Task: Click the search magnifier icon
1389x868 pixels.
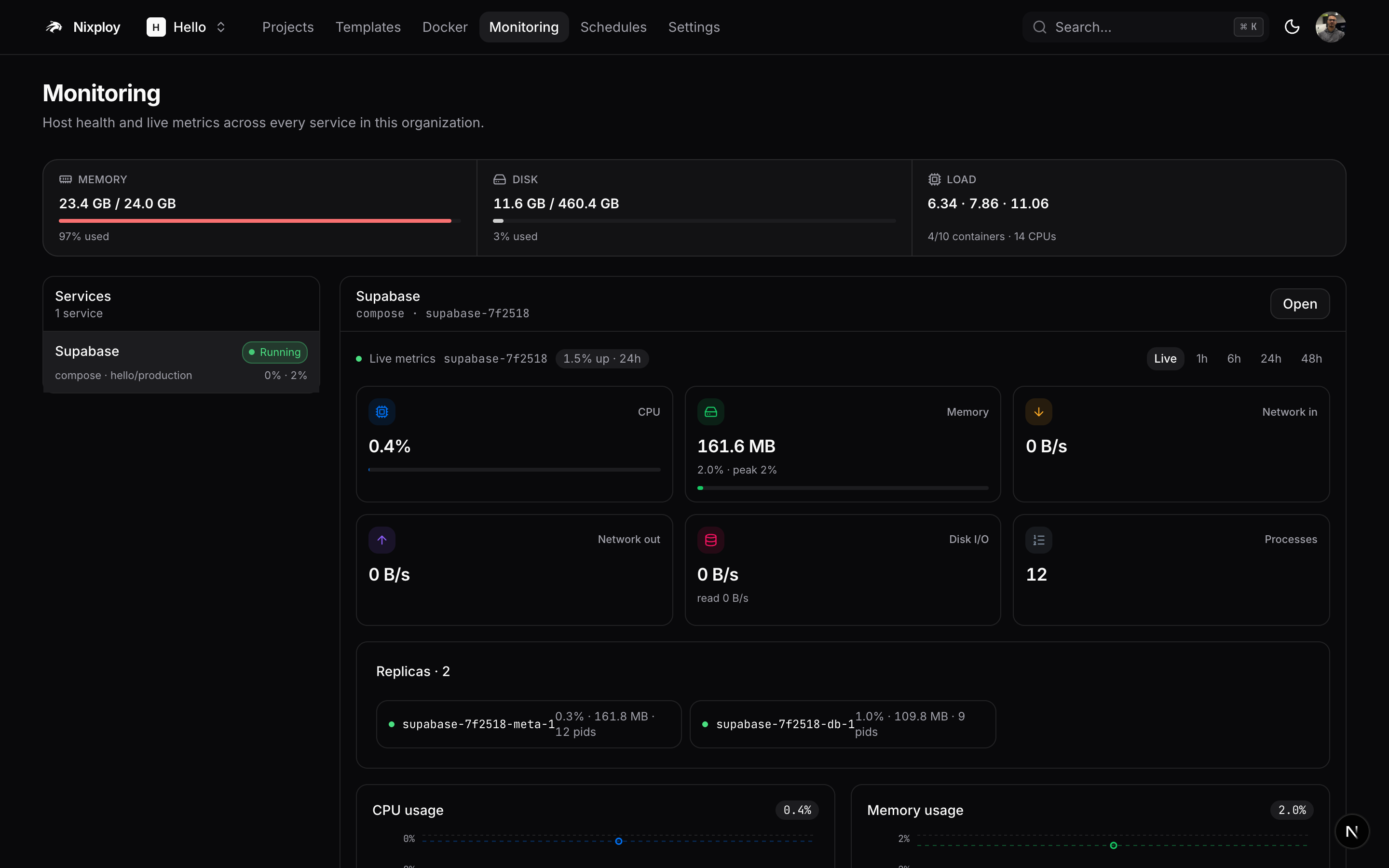Action: 1039,27
